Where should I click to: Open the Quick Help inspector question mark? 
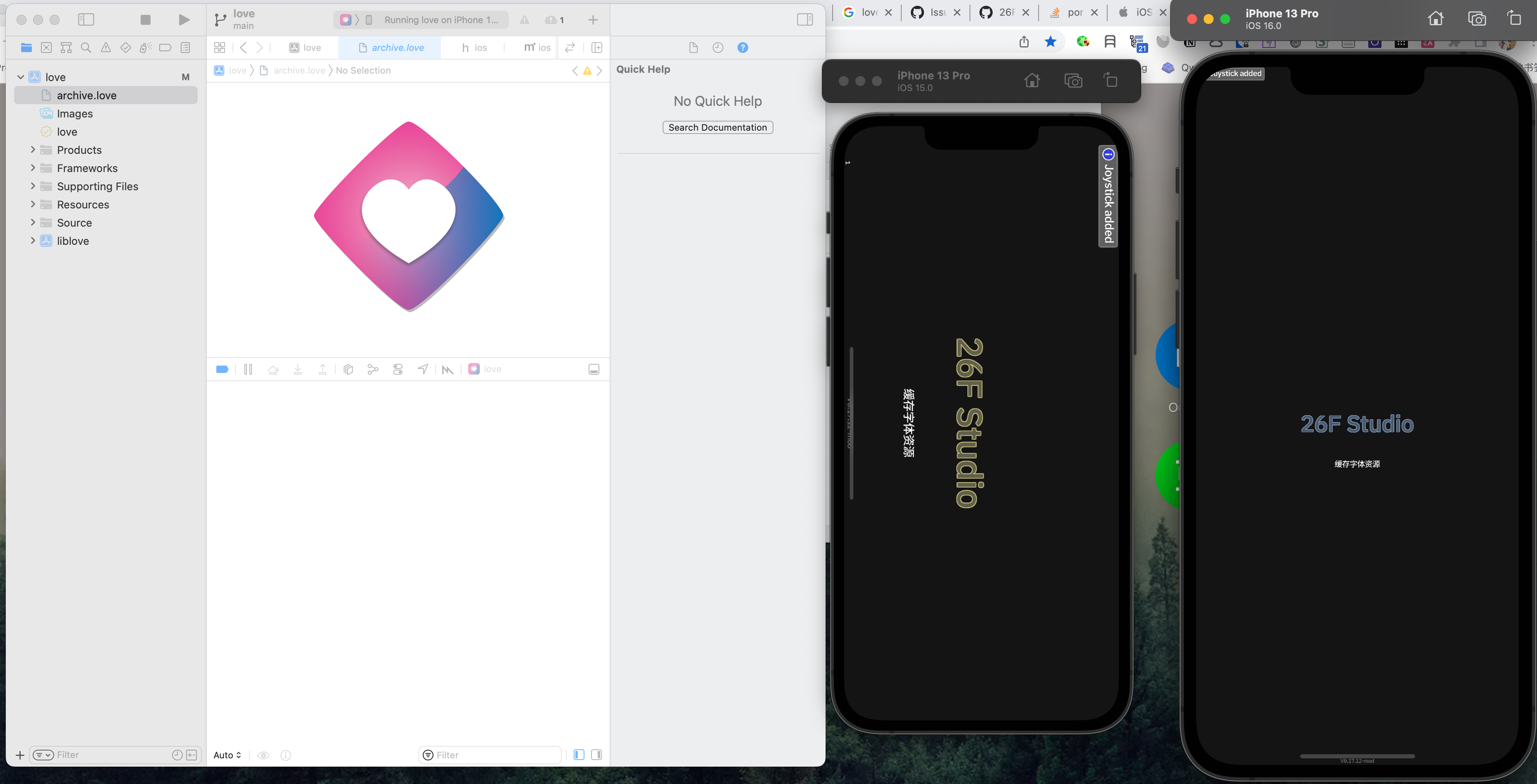(x=742, y=47)
